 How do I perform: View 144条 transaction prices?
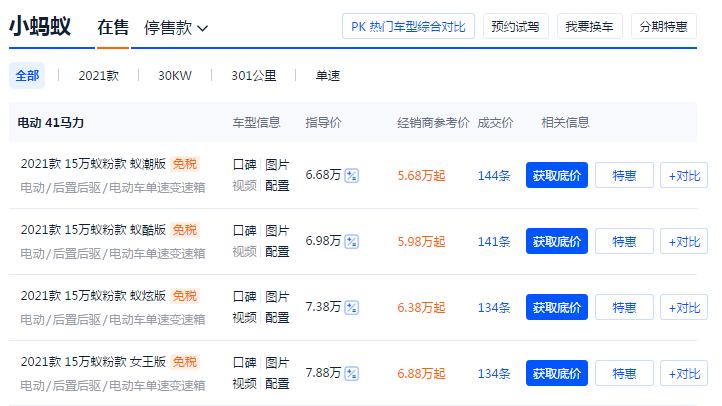click(x=494, y=175)
